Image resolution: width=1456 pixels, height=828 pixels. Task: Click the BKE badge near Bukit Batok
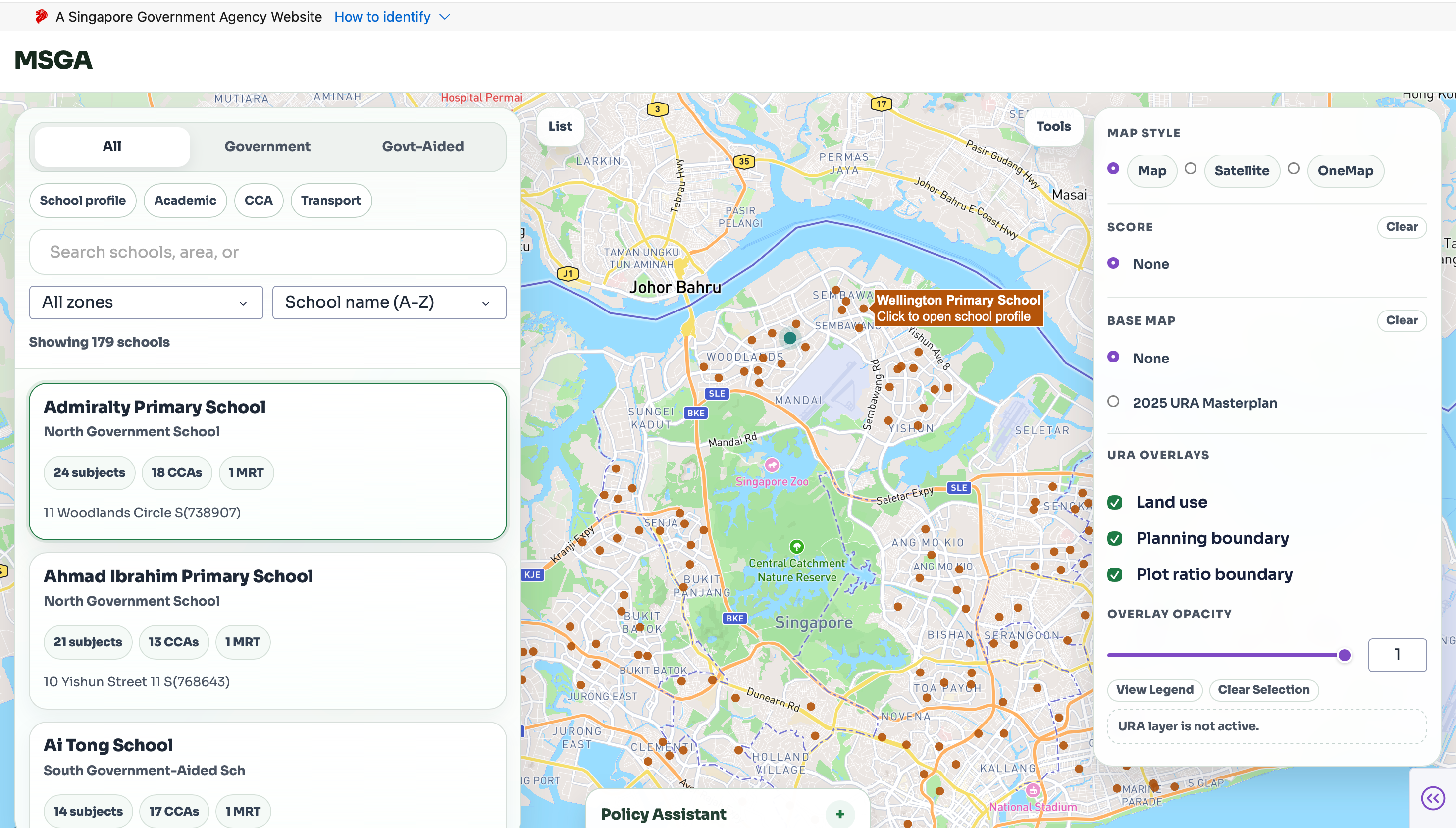click(734, 618)
